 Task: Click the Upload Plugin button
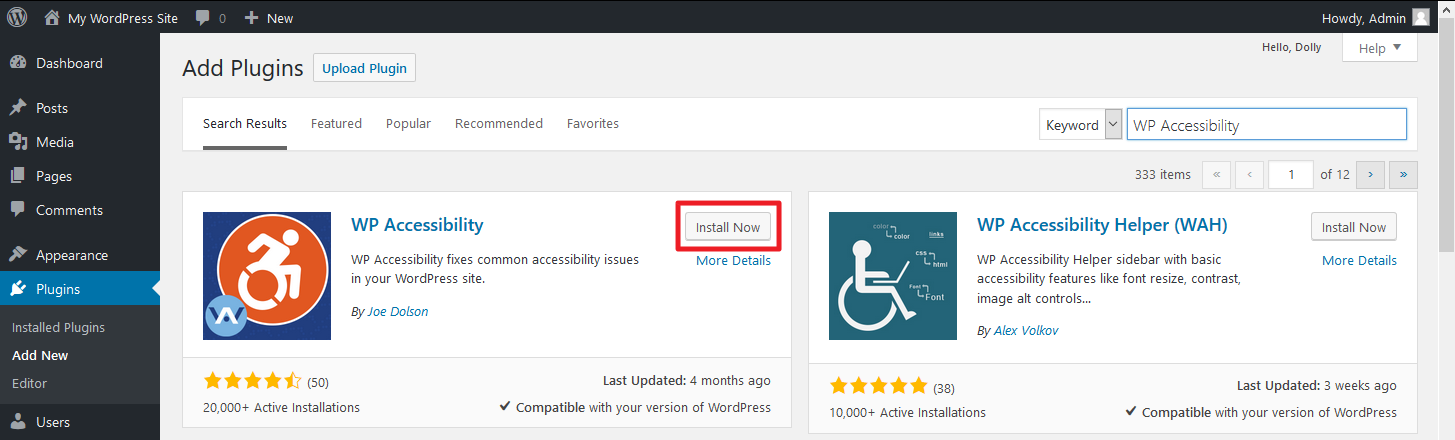(364, 68)
